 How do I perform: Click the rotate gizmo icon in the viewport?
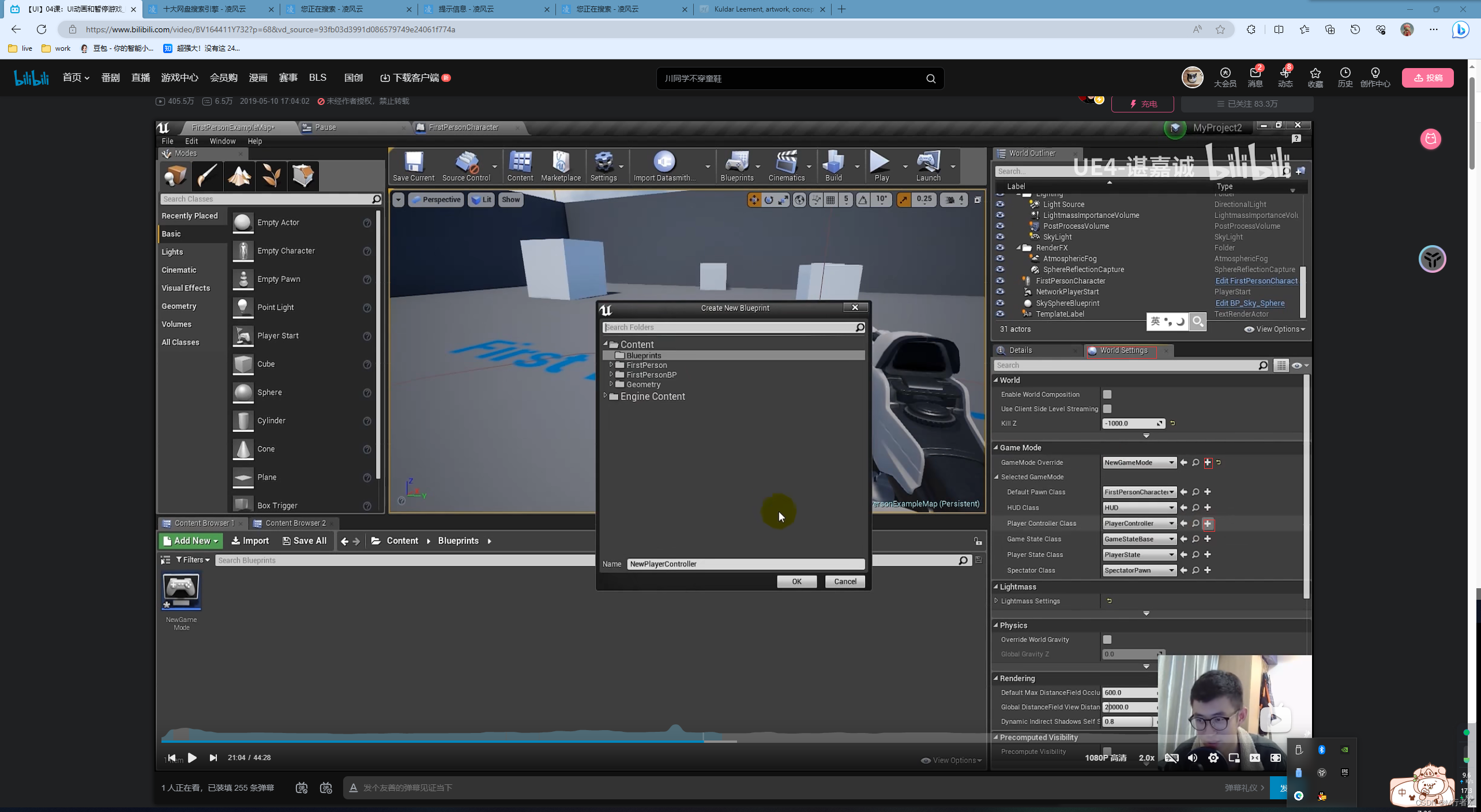(769, 200)
